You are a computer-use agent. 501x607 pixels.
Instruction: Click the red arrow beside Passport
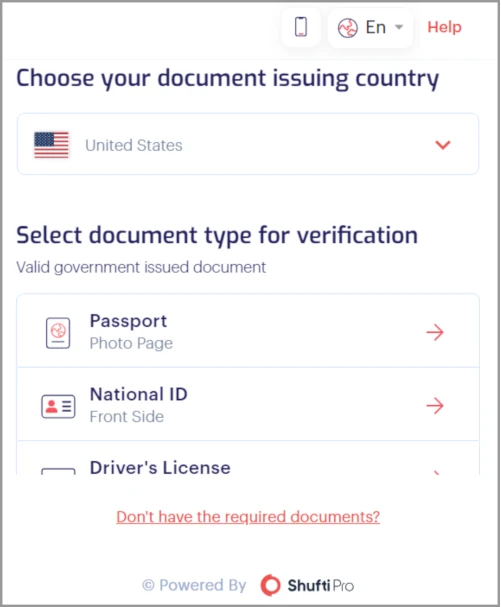click(435, 332)
